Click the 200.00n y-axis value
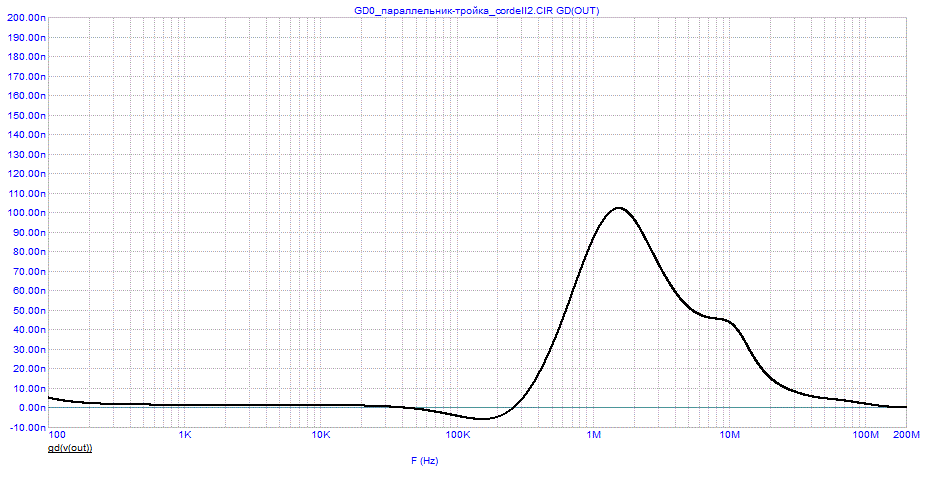Viewport: 933px width, 478px height. pos(26,17)
